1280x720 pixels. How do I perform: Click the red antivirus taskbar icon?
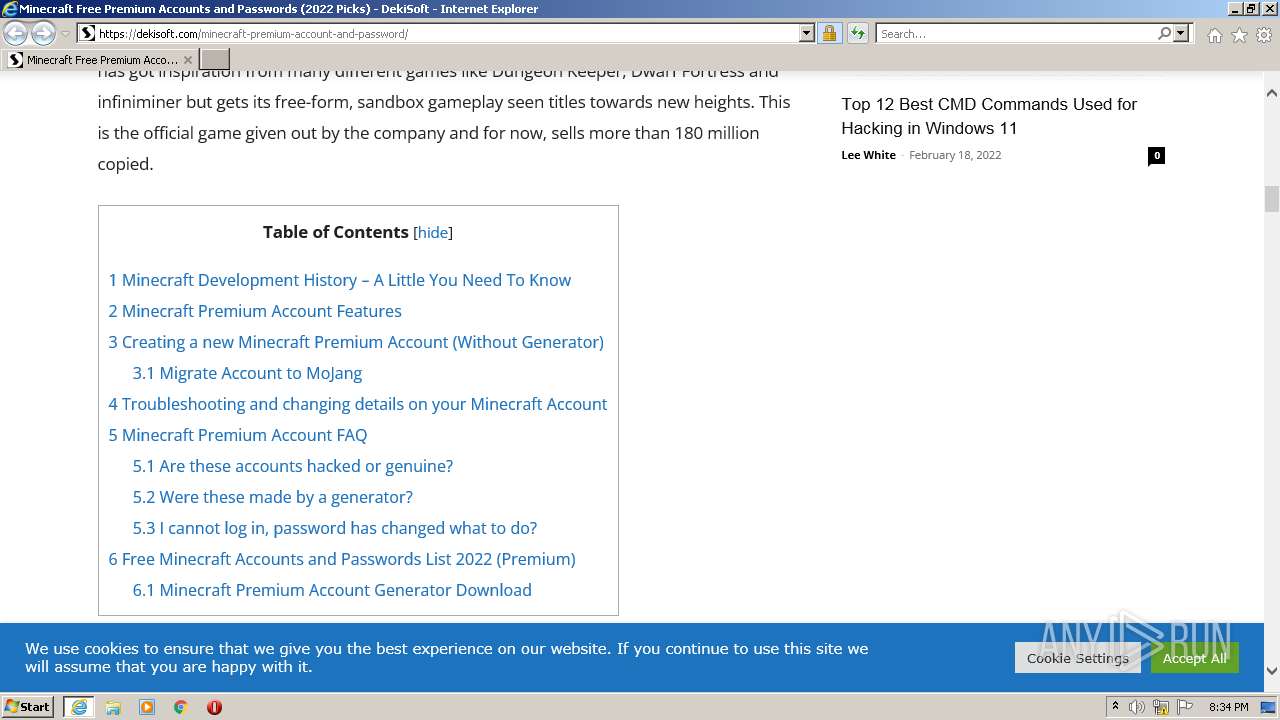pos(214,707)
